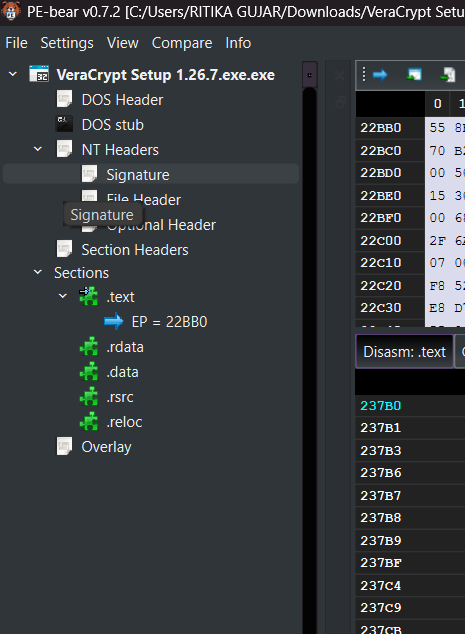This screenshot has width=465, height=634.
Task: Click hex row offset 22BB0
Action: [381, 128]
